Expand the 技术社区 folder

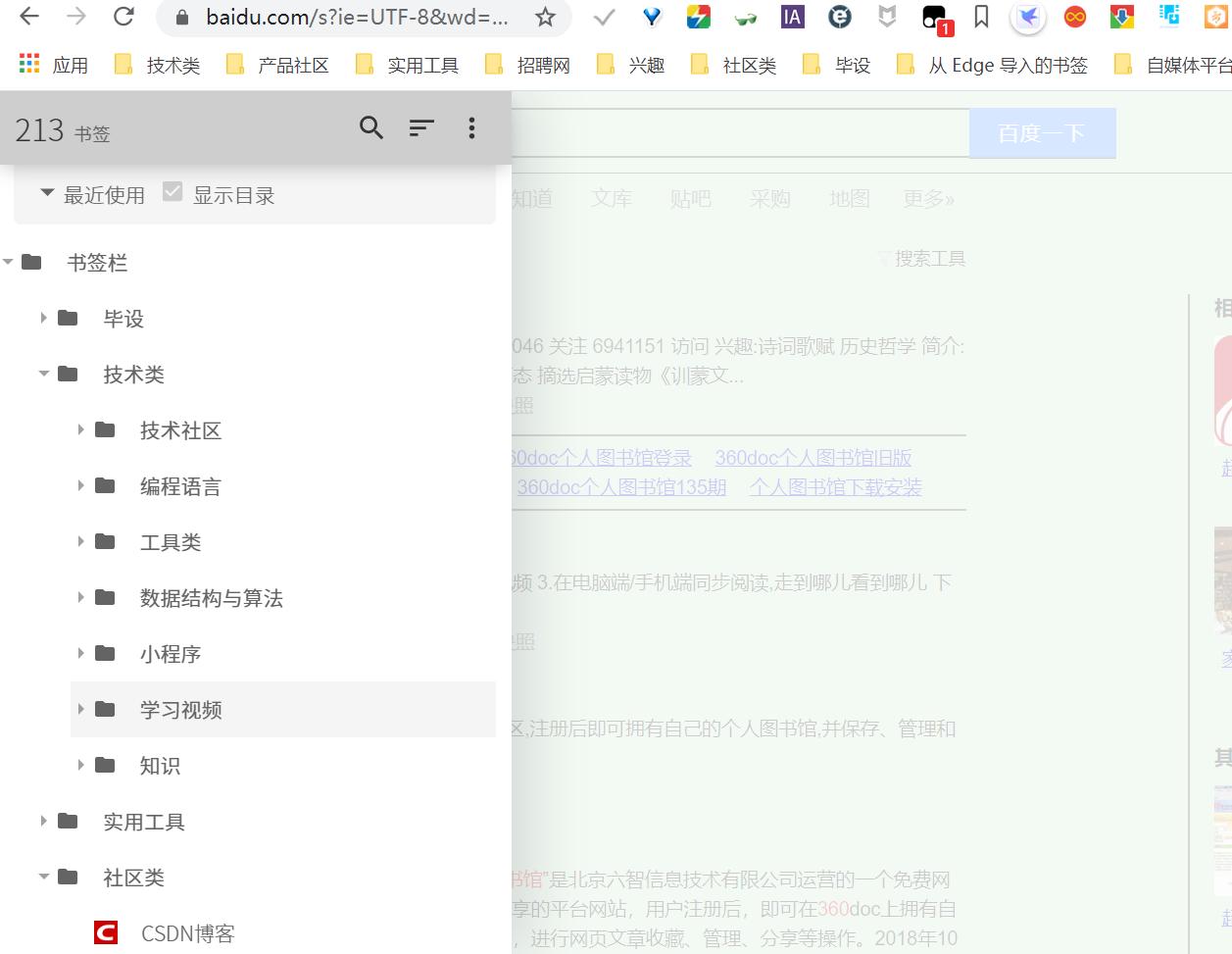point(80,430)
